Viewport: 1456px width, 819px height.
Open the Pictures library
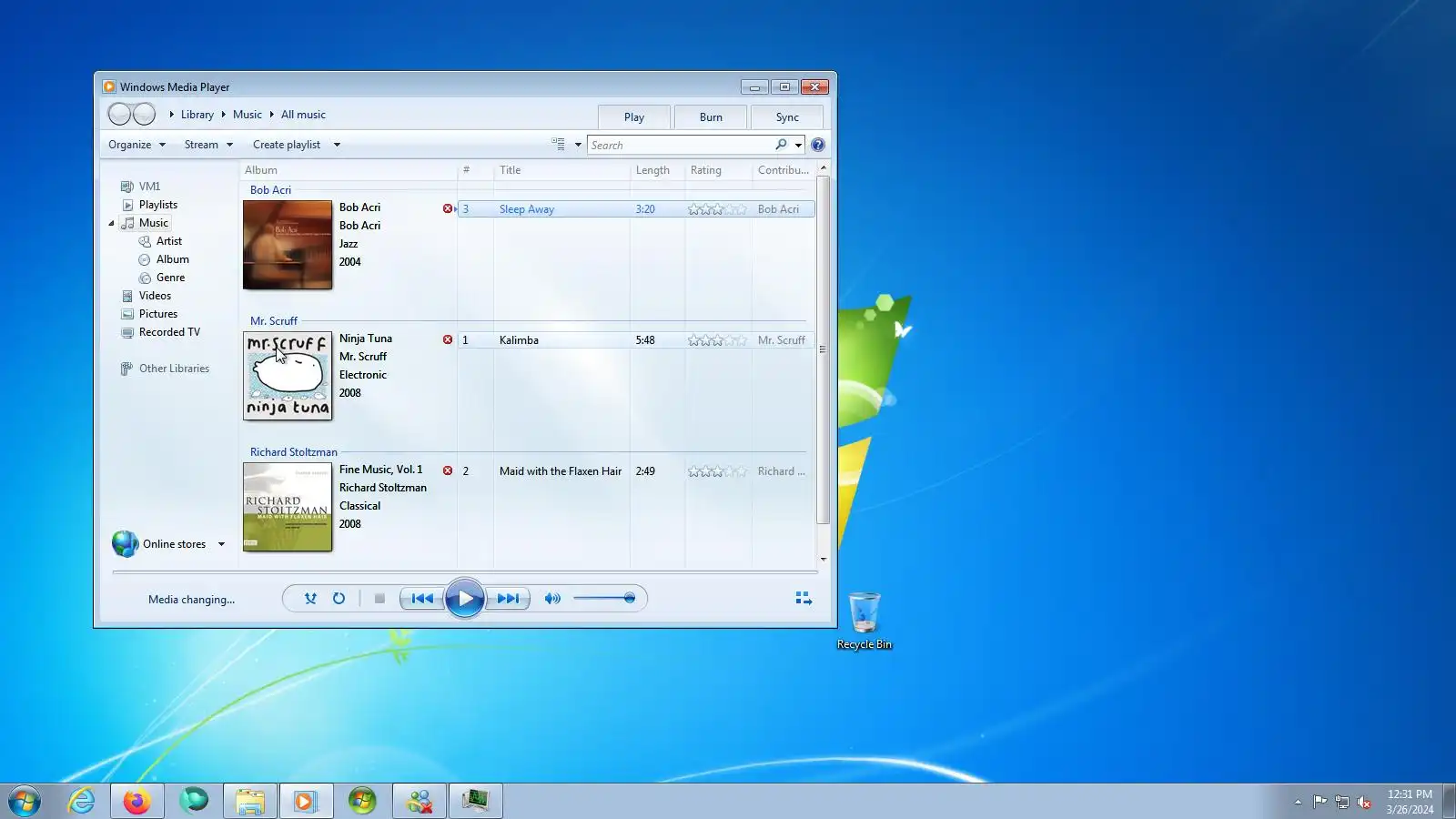pyautogui.click(x=158, y=314)
